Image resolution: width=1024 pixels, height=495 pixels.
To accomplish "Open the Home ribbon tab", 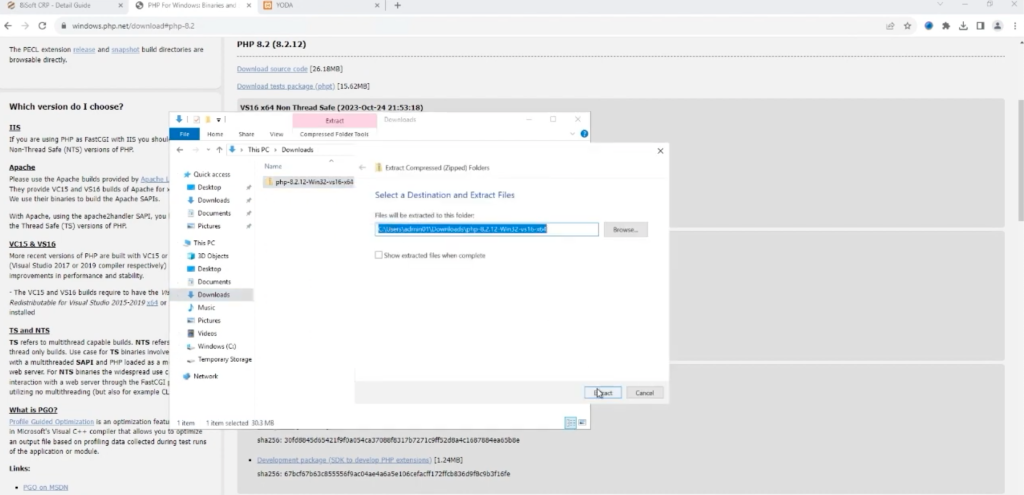I will point(215,134).
